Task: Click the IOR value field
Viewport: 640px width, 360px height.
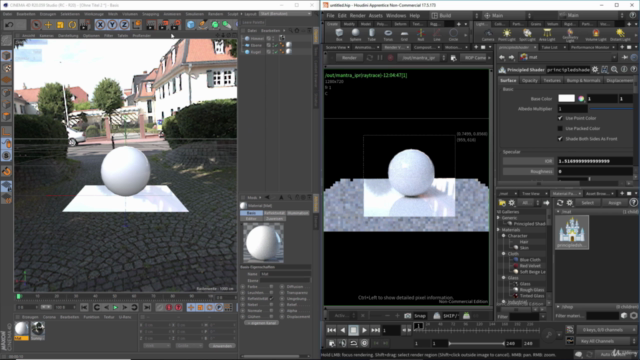Action: tap(595, 161)
